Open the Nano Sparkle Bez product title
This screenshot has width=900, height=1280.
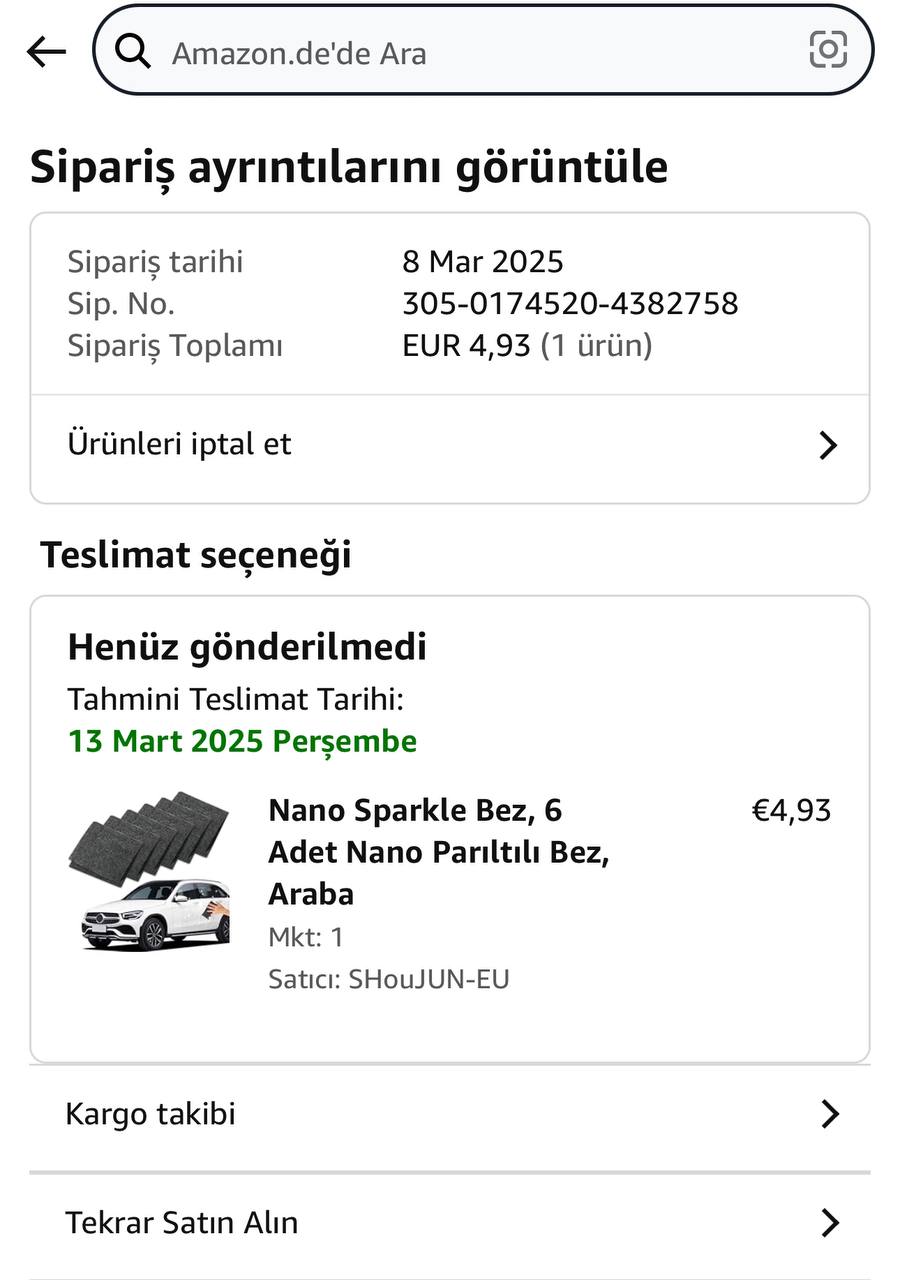pos(438,851)
